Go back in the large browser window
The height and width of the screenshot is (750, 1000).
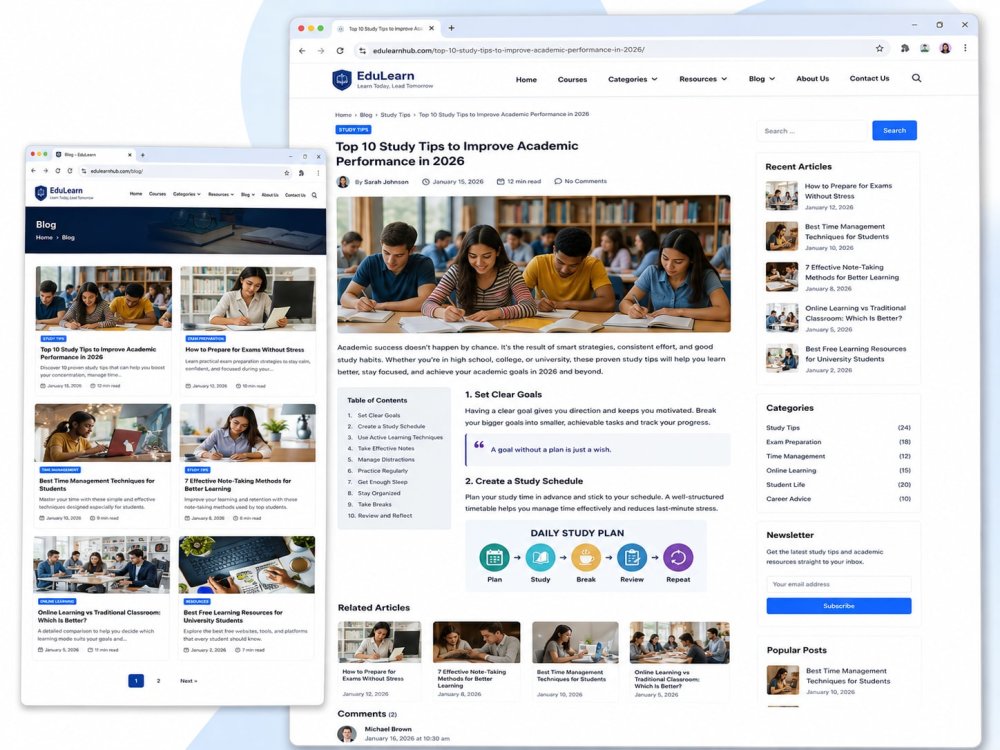tap(302, 50)
